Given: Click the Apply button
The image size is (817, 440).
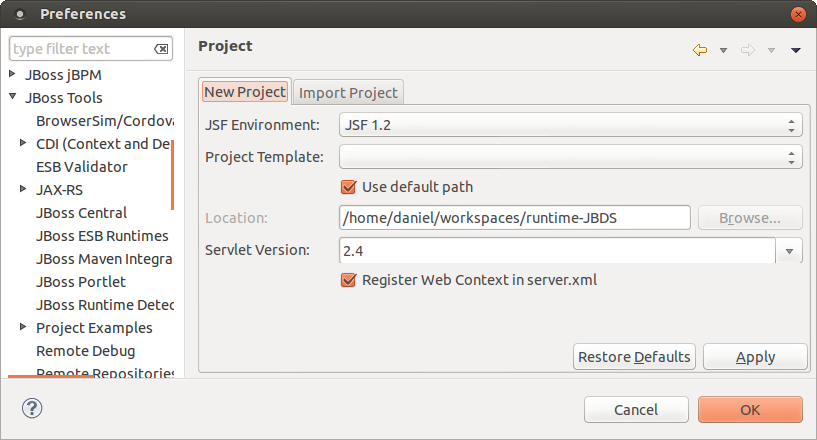Looking at the screenshot, I should pyautogui.click(x=754, y=357).
